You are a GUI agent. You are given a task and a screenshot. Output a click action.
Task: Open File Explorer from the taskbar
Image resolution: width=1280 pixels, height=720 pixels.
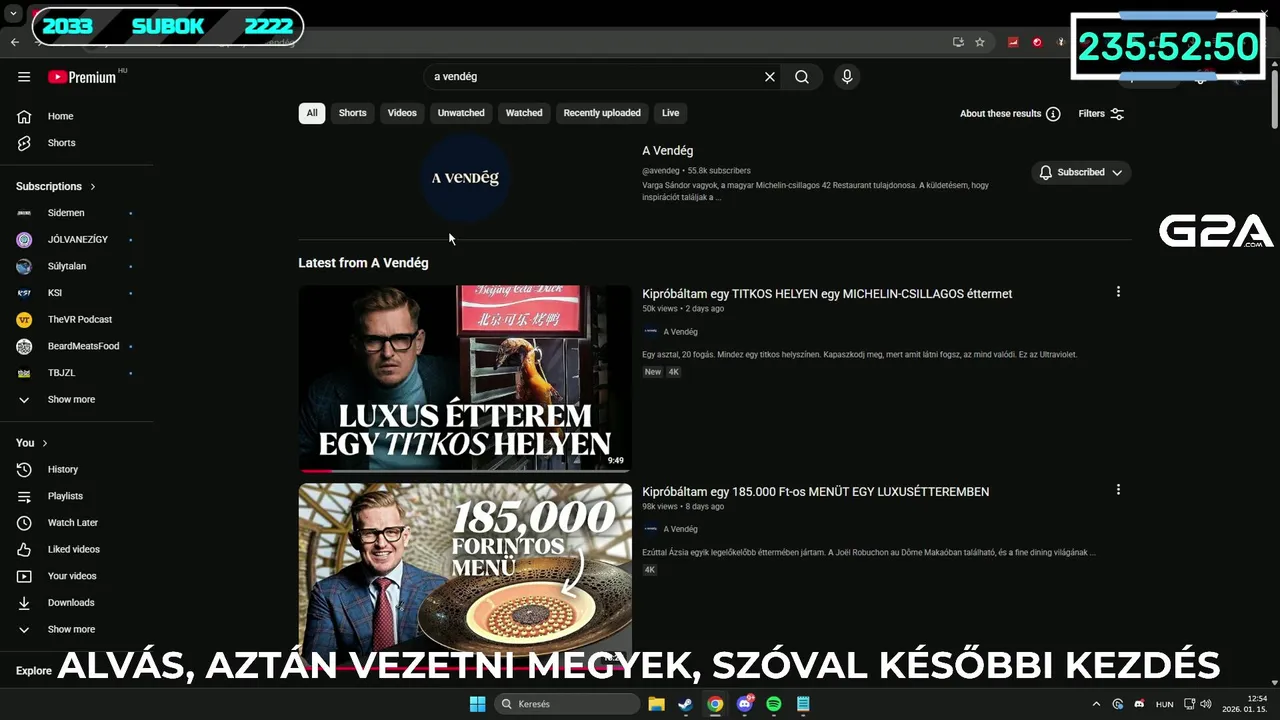[x=656, y=704]
